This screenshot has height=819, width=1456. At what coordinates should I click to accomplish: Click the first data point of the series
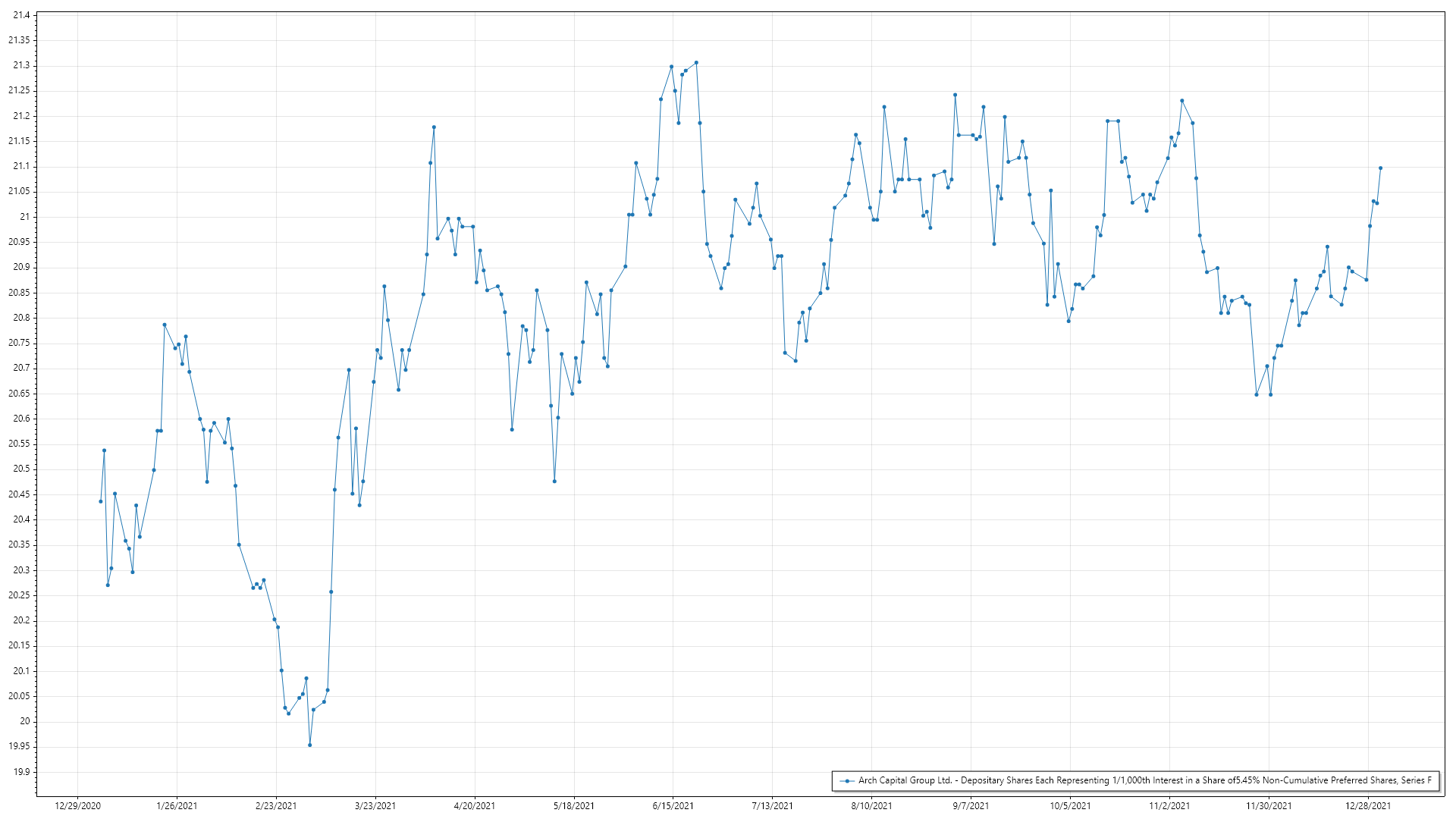tap(101, 501)
